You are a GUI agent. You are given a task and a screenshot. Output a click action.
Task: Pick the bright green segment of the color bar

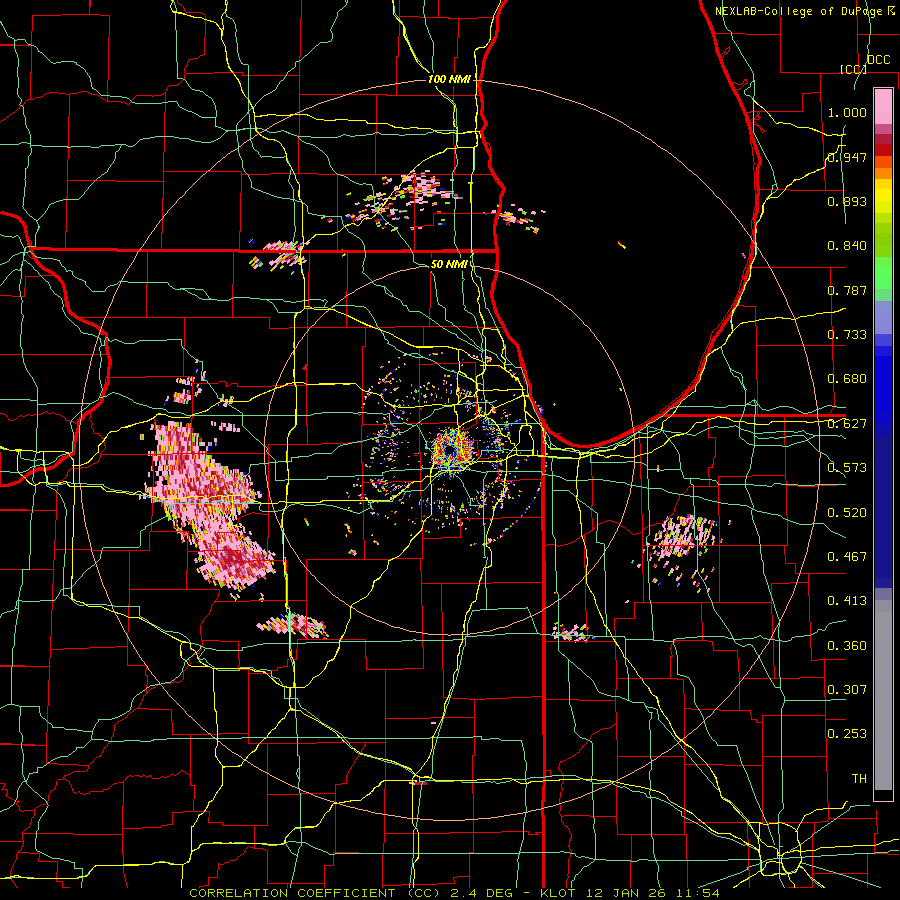[x=883, y=273]
